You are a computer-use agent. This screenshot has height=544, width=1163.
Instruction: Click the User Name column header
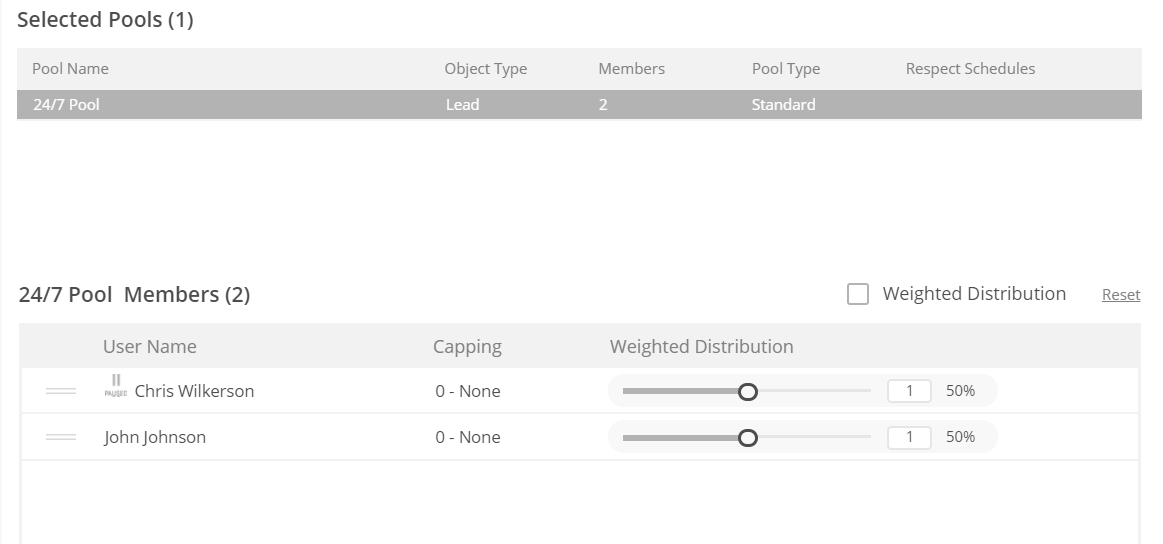[x=150, y=347]
